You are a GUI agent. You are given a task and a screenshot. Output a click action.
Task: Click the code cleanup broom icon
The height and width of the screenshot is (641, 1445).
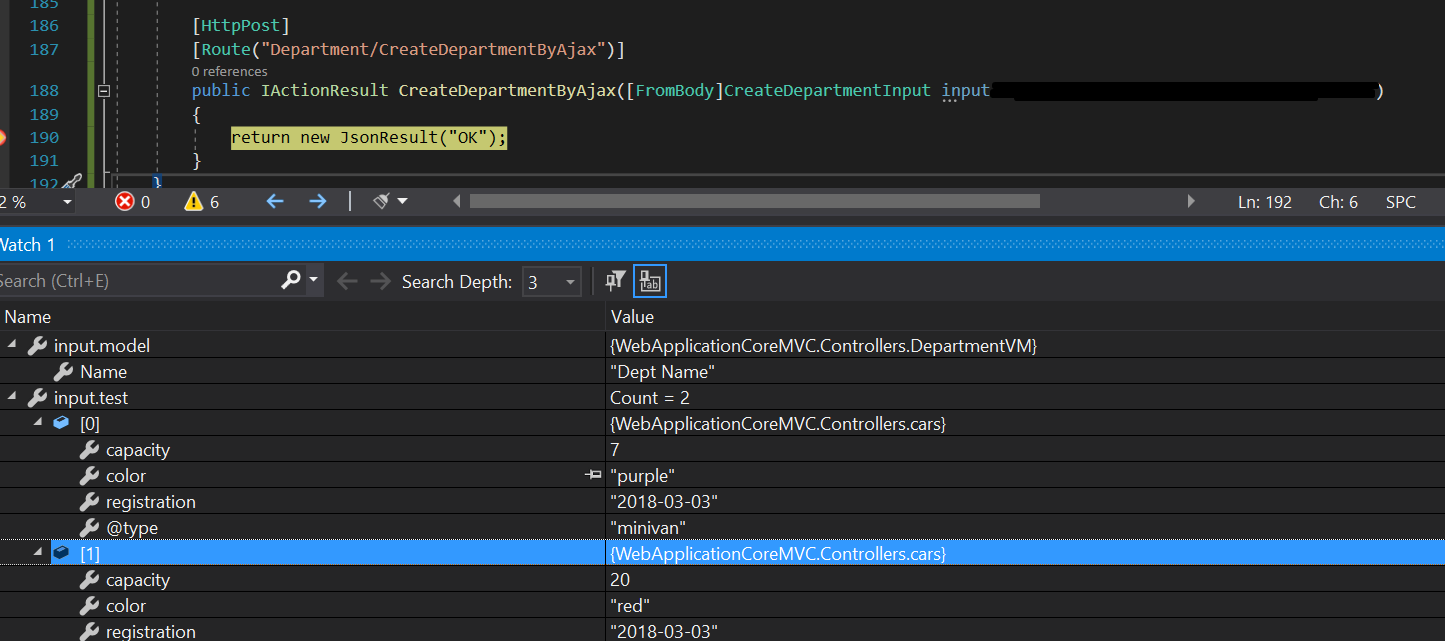[x=381, y=202]
